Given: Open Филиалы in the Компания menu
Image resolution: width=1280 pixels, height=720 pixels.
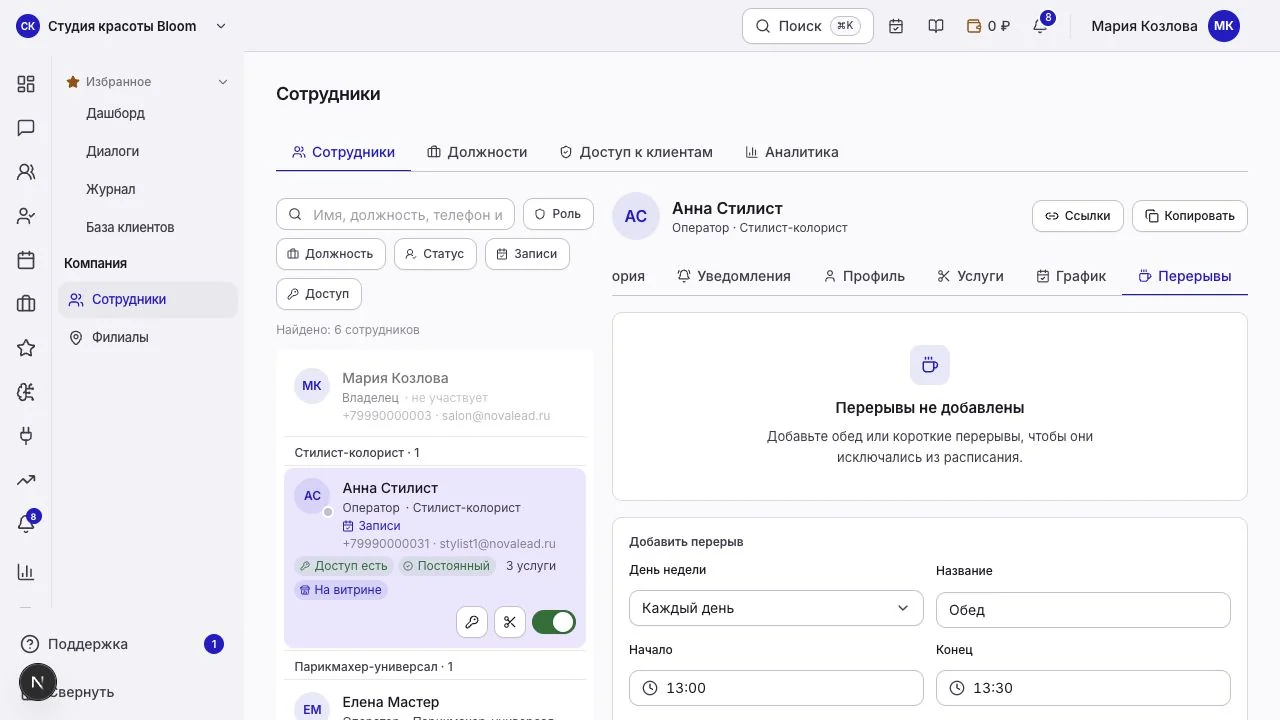Looking at the screenshot, I should (x=148, y=337).
